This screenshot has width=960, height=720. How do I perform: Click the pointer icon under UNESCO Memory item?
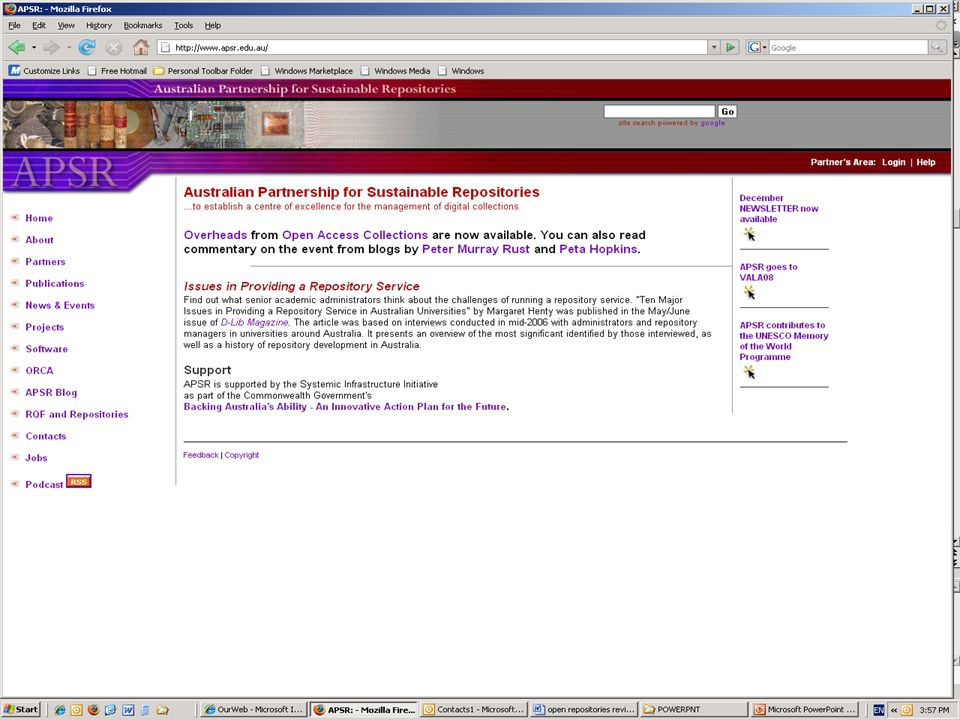point(749,372)
